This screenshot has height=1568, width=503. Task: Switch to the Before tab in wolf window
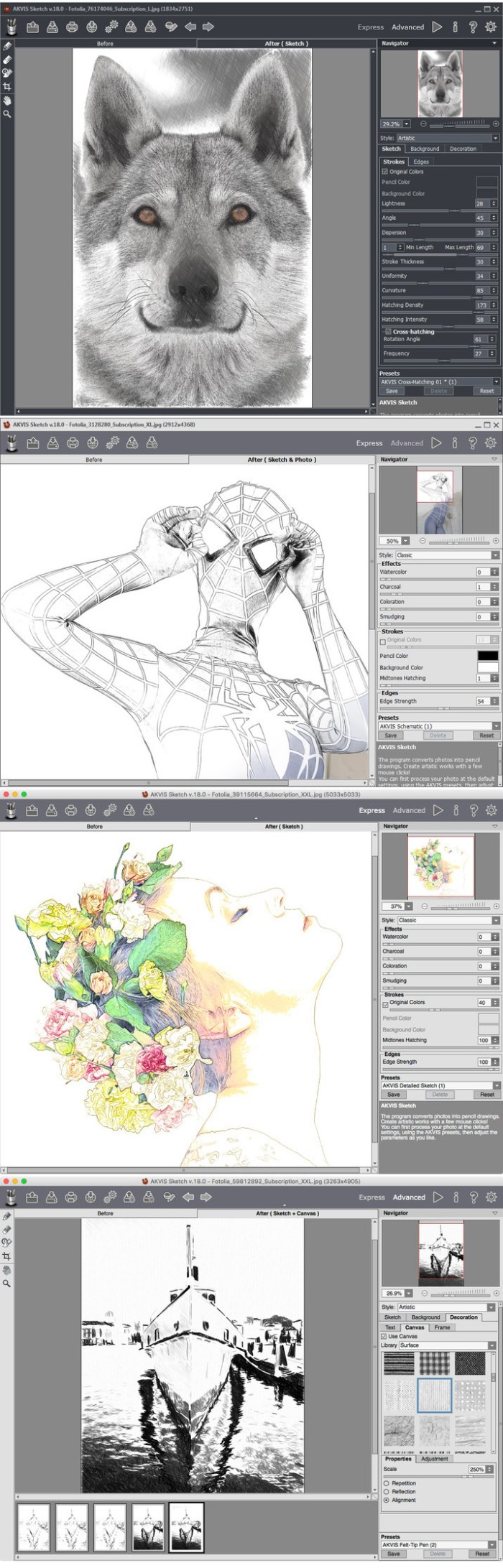point(105,43)
